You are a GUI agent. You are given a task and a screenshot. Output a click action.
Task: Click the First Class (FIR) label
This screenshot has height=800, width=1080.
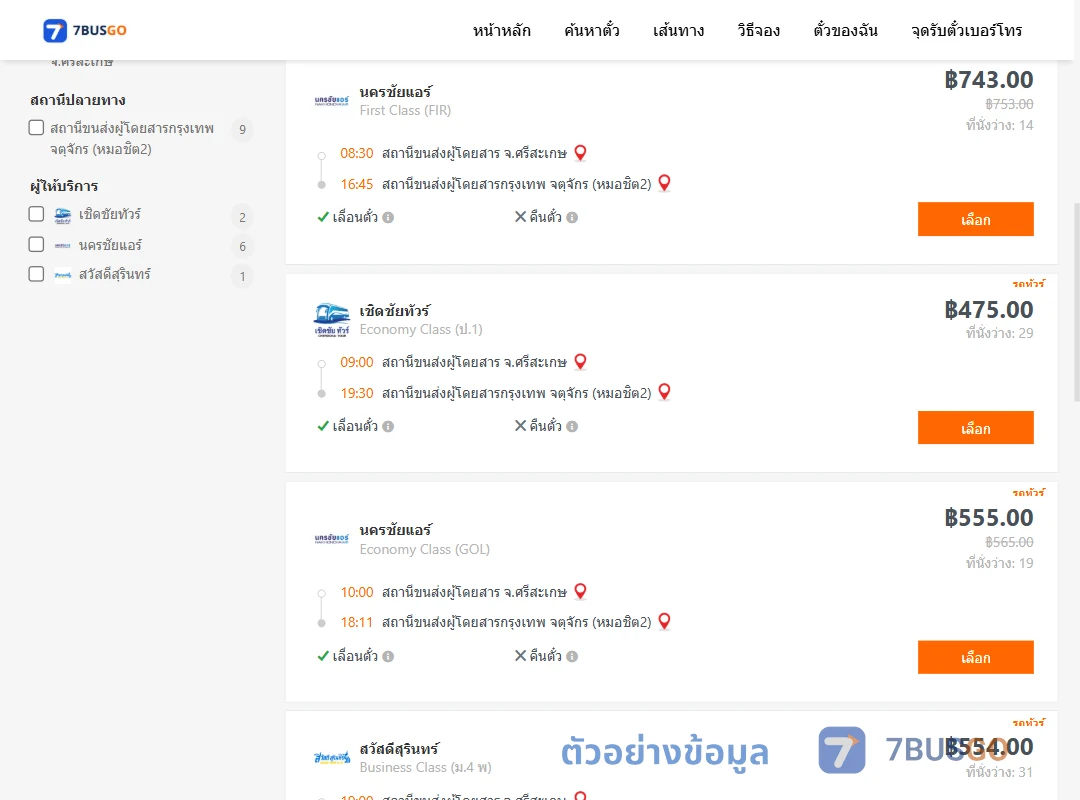(x=405, y=110)
